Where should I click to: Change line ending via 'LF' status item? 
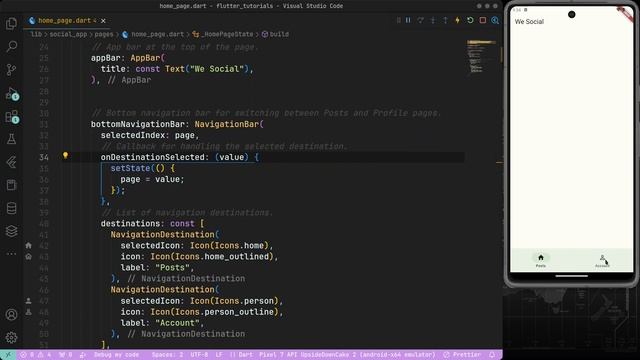click(x=219, y=355)
